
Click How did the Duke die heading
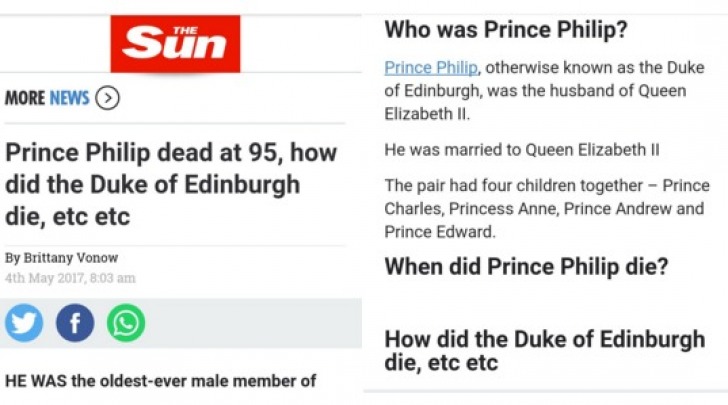[x=545, y=351]
